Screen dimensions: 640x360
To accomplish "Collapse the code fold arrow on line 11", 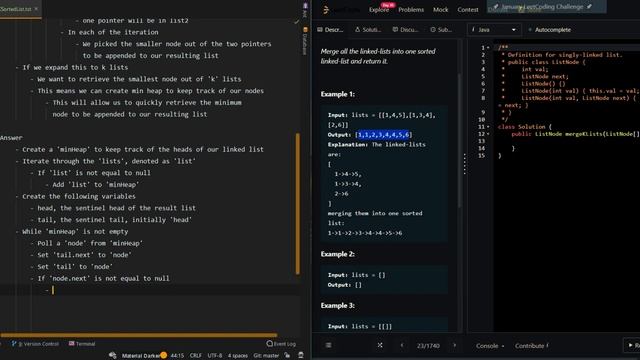I will point(488,127).
